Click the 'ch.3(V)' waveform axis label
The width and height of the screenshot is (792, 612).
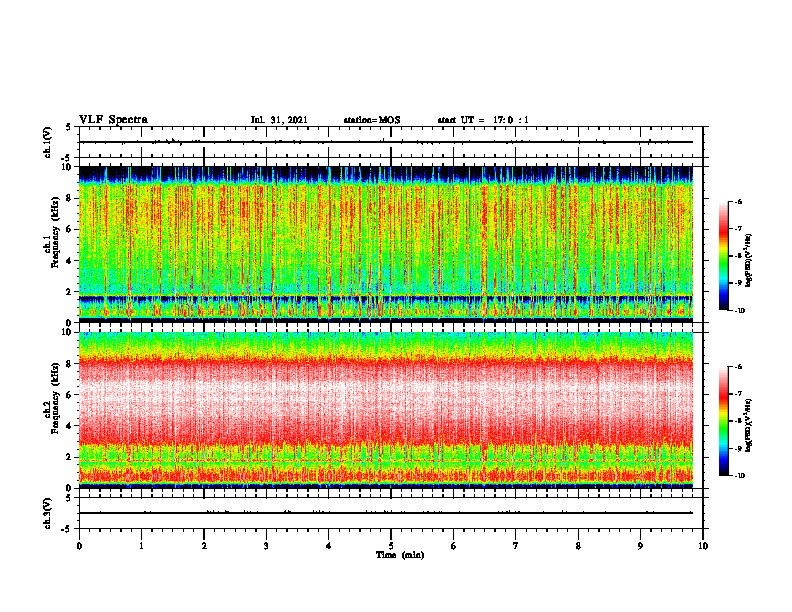(x=47, y=513)
